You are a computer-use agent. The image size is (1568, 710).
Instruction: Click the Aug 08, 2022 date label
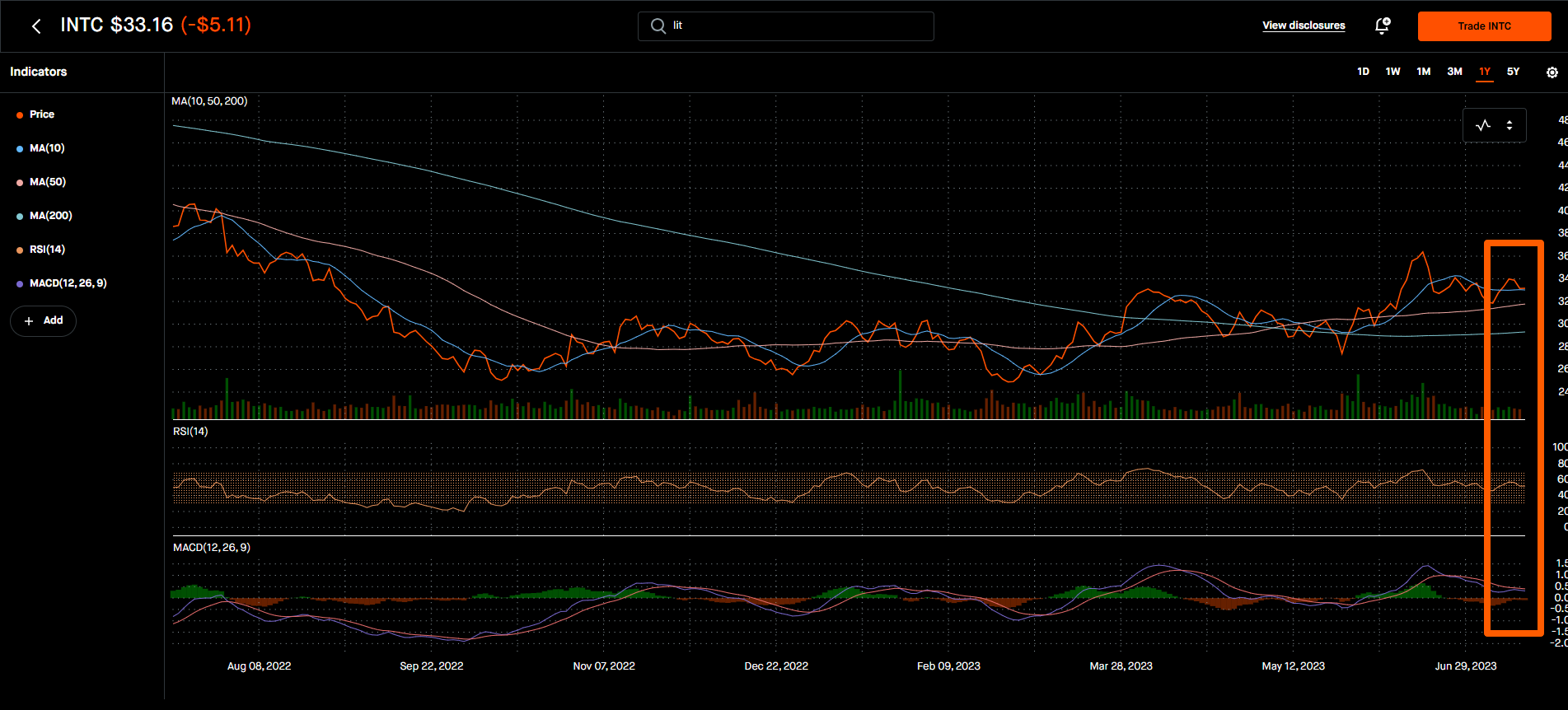click(x=259, y=666)
